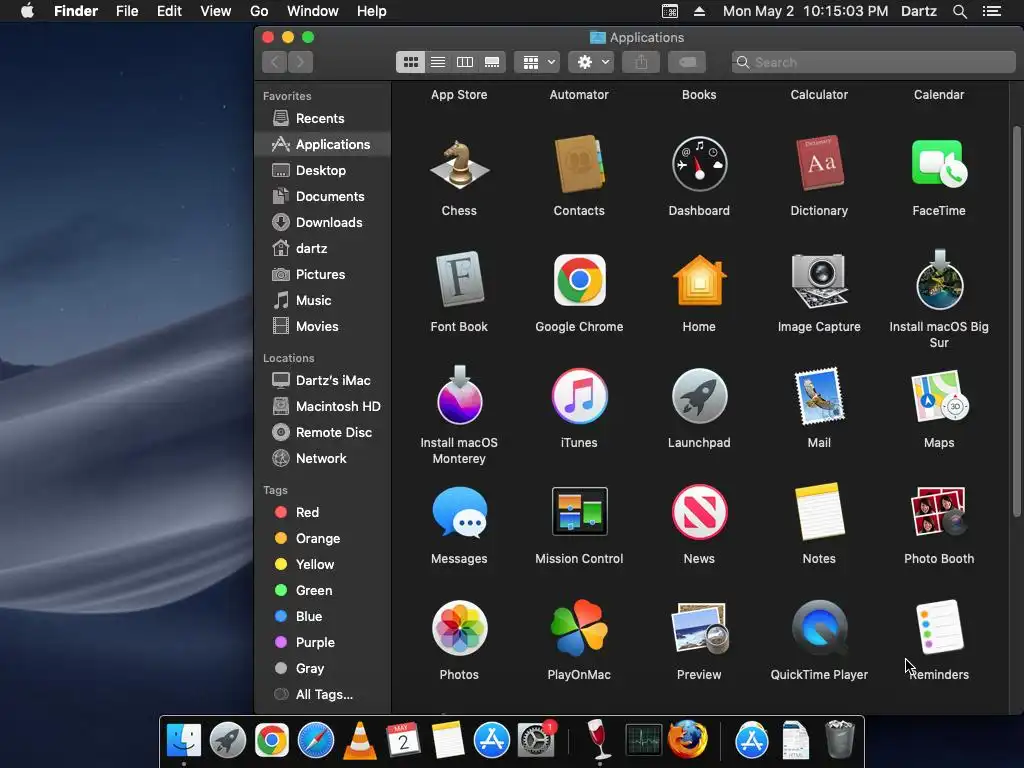Show All Tags in sidebar
This screenshot has height=768, width=1024.
323,694
